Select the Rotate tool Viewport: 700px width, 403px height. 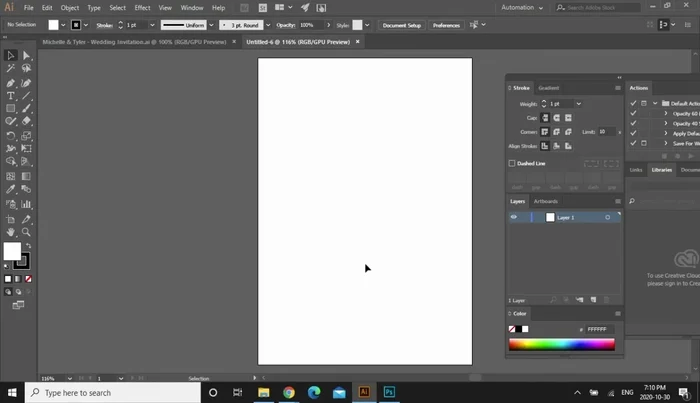[11, 135]
